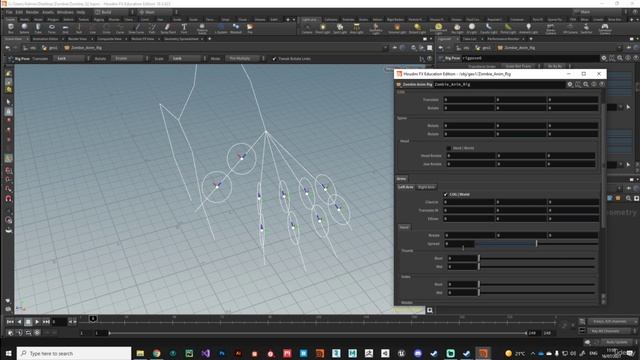Select the Sphere shelf tool

tap(24, 28)
